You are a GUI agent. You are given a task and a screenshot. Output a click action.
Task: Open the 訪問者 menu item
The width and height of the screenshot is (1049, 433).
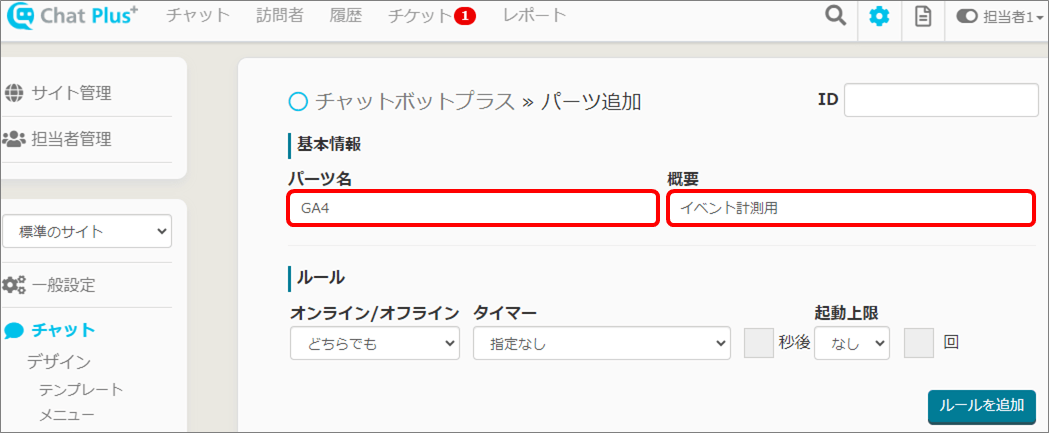click(x=280, y=15)
